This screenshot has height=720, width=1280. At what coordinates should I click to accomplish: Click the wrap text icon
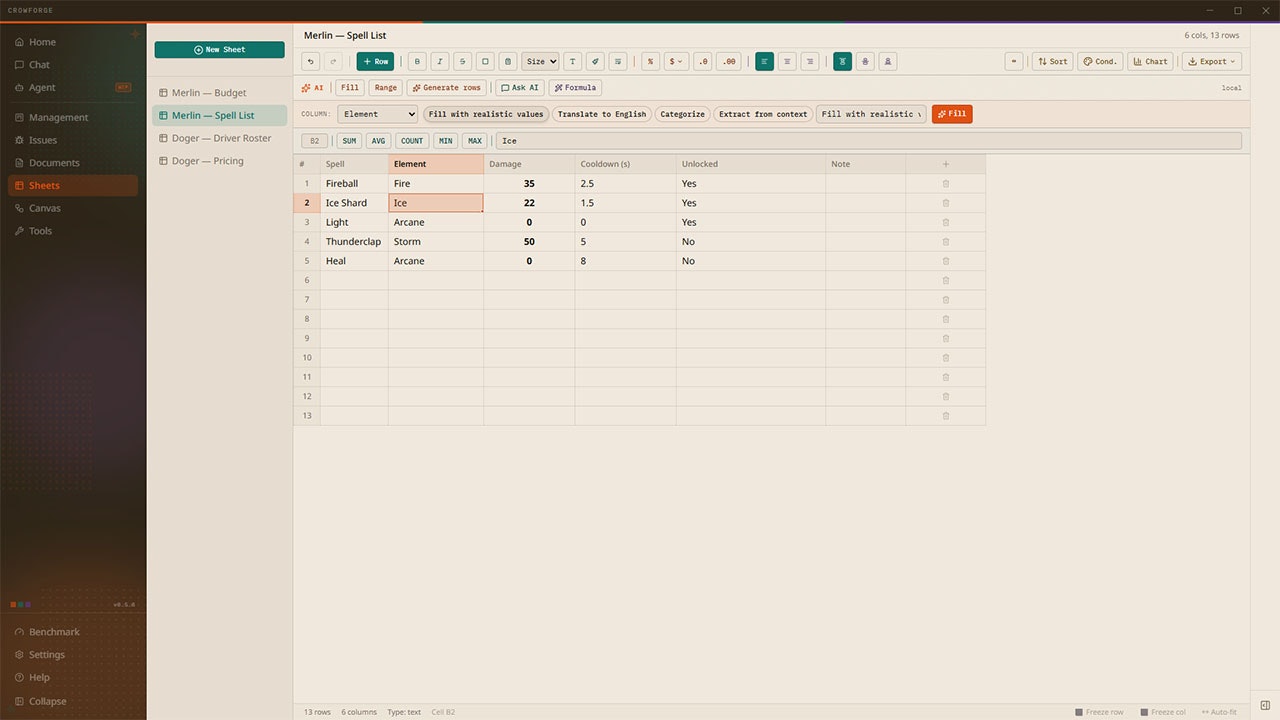pos(618,61)
